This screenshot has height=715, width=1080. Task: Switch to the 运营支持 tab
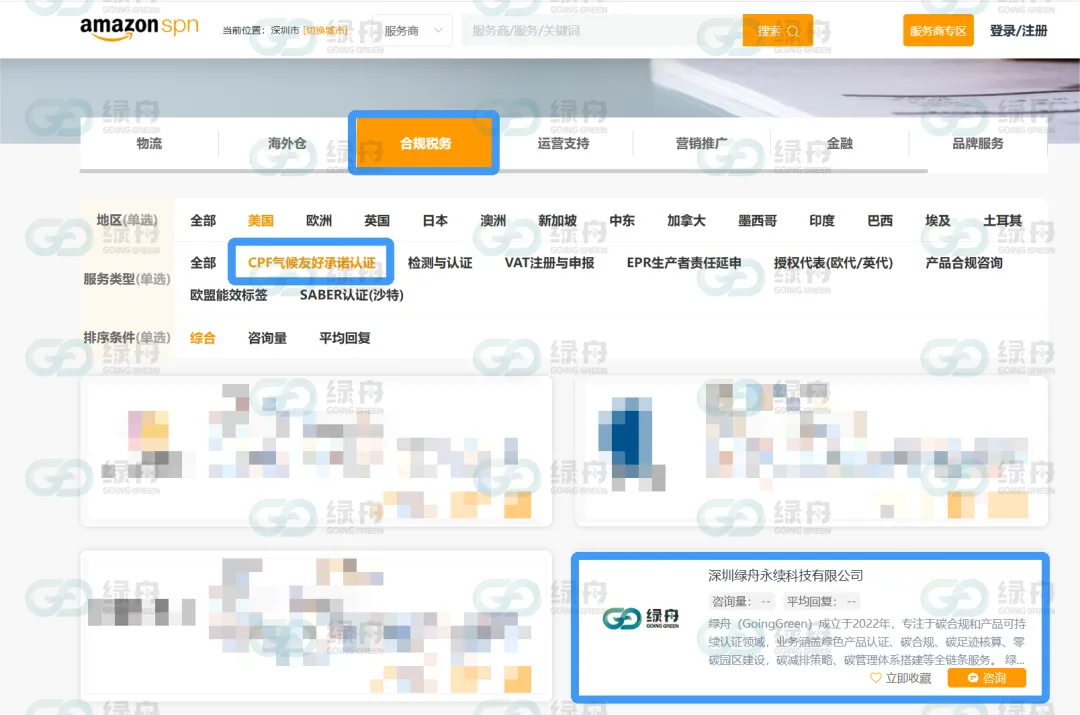[563, 143]
